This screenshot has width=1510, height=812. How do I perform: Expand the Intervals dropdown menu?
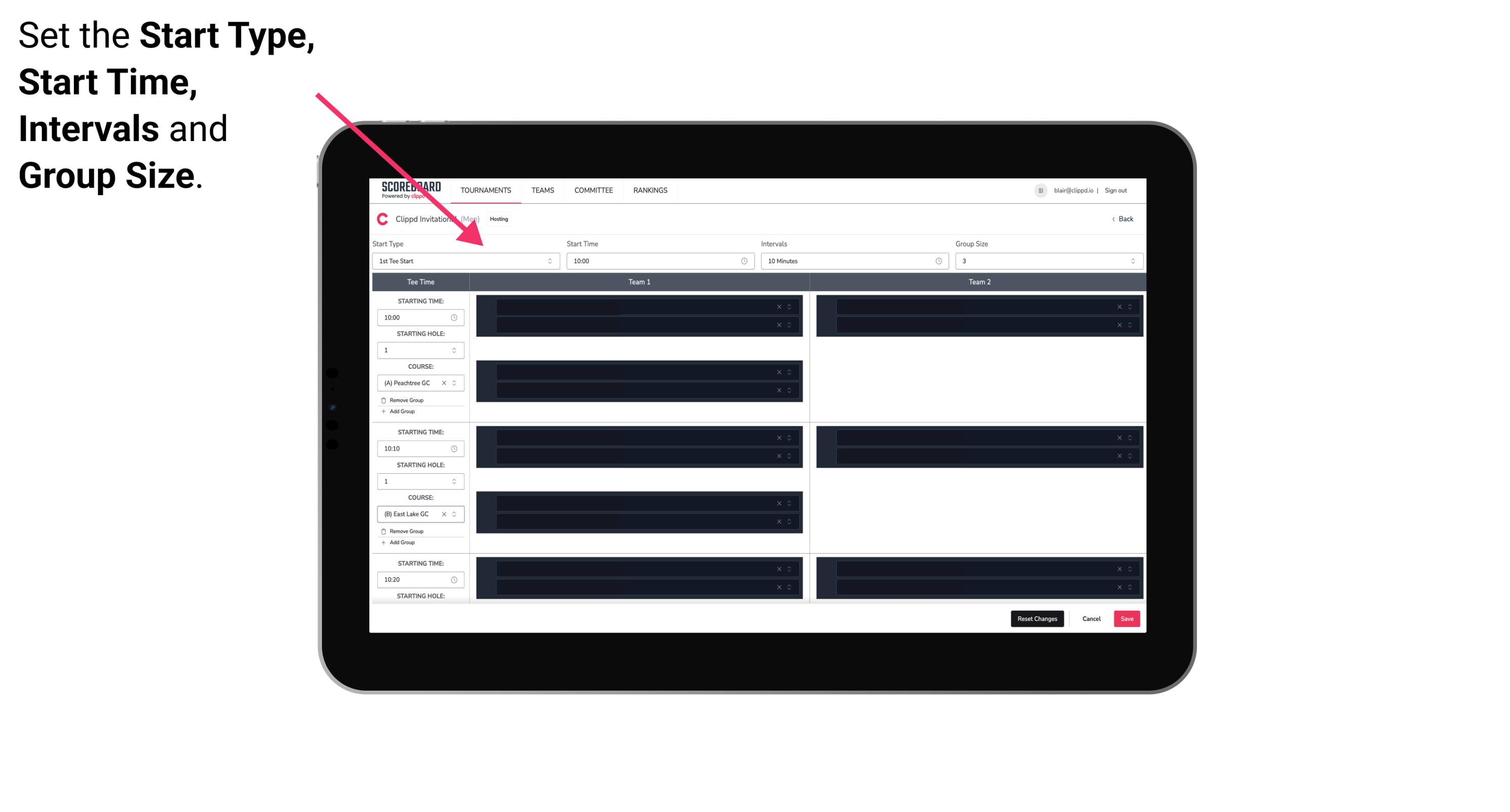click(x=851, y=261)
